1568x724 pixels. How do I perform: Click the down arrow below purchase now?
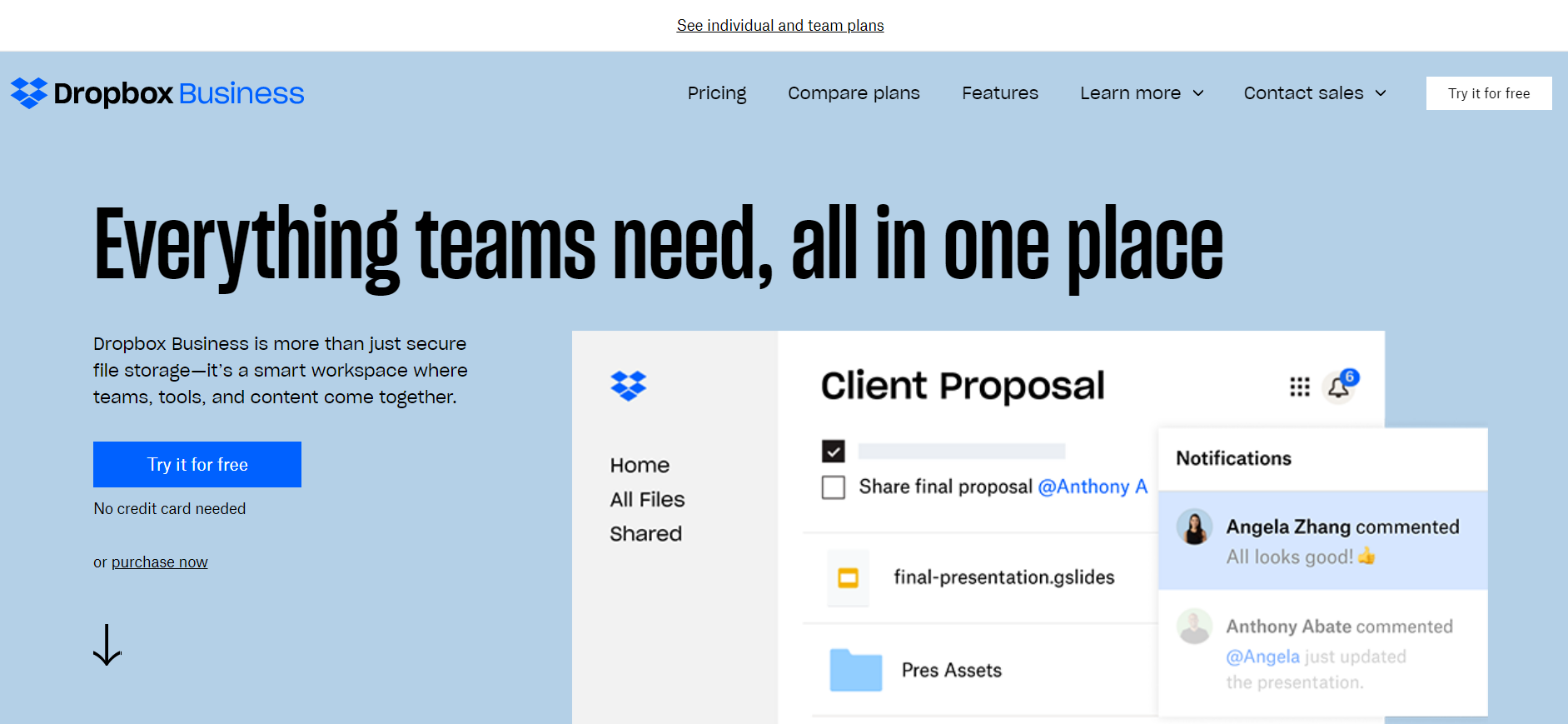[107, 645]
